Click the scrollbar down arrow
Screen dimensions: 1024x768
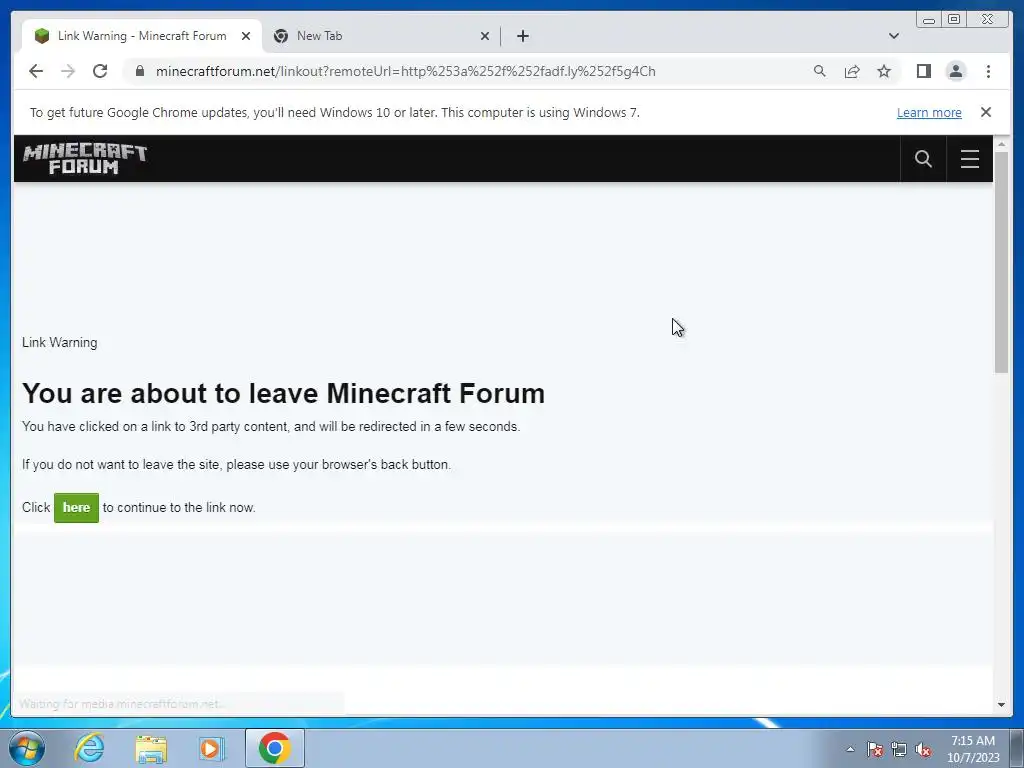coord(1001,705)
